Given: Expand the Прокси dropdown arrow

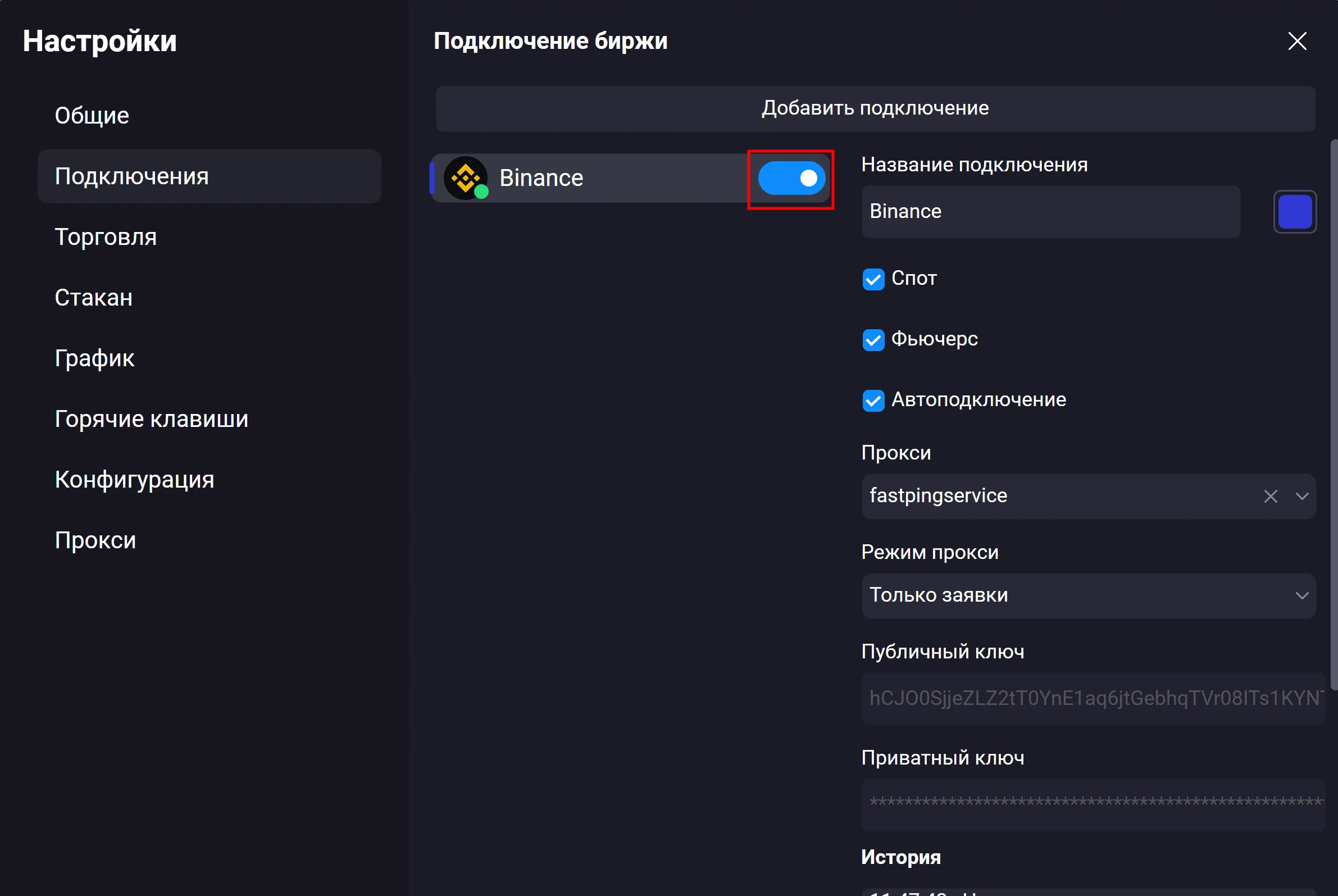Looking at the screenshot, I should click(1301, 496).
